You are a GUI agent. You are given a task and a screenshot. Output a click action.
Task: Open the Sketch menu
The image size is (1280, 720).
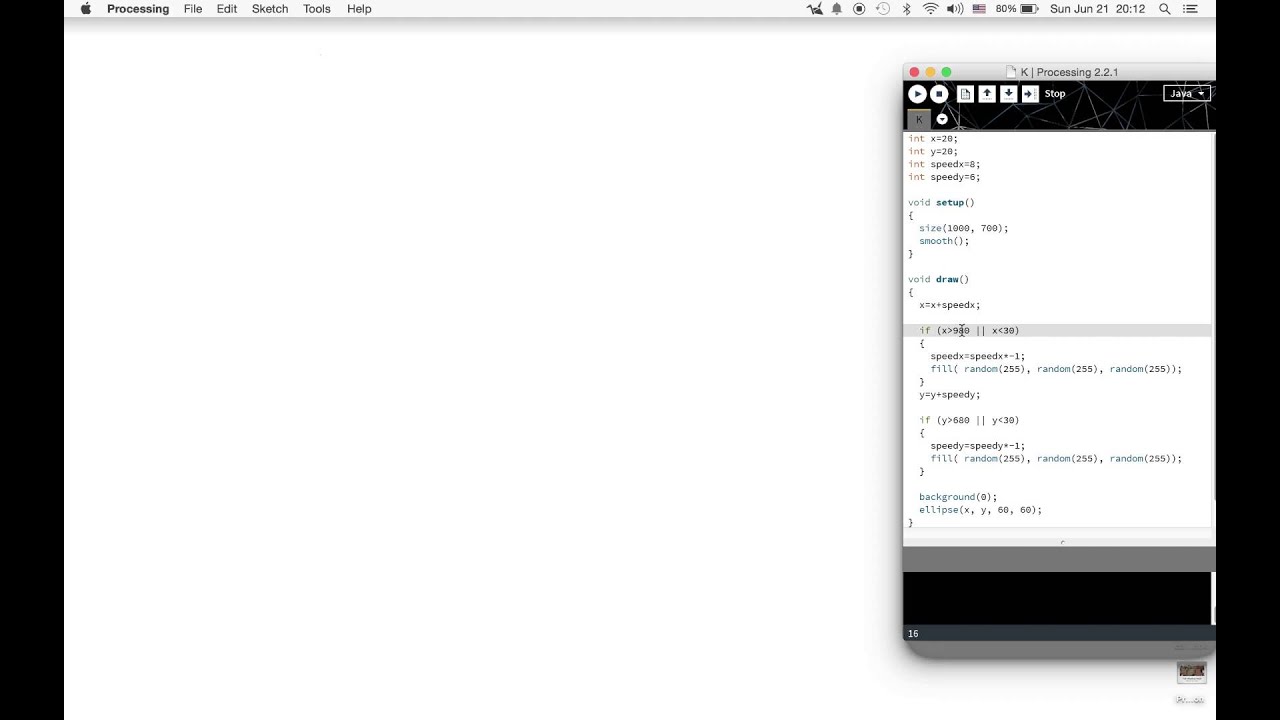point(270,9)
